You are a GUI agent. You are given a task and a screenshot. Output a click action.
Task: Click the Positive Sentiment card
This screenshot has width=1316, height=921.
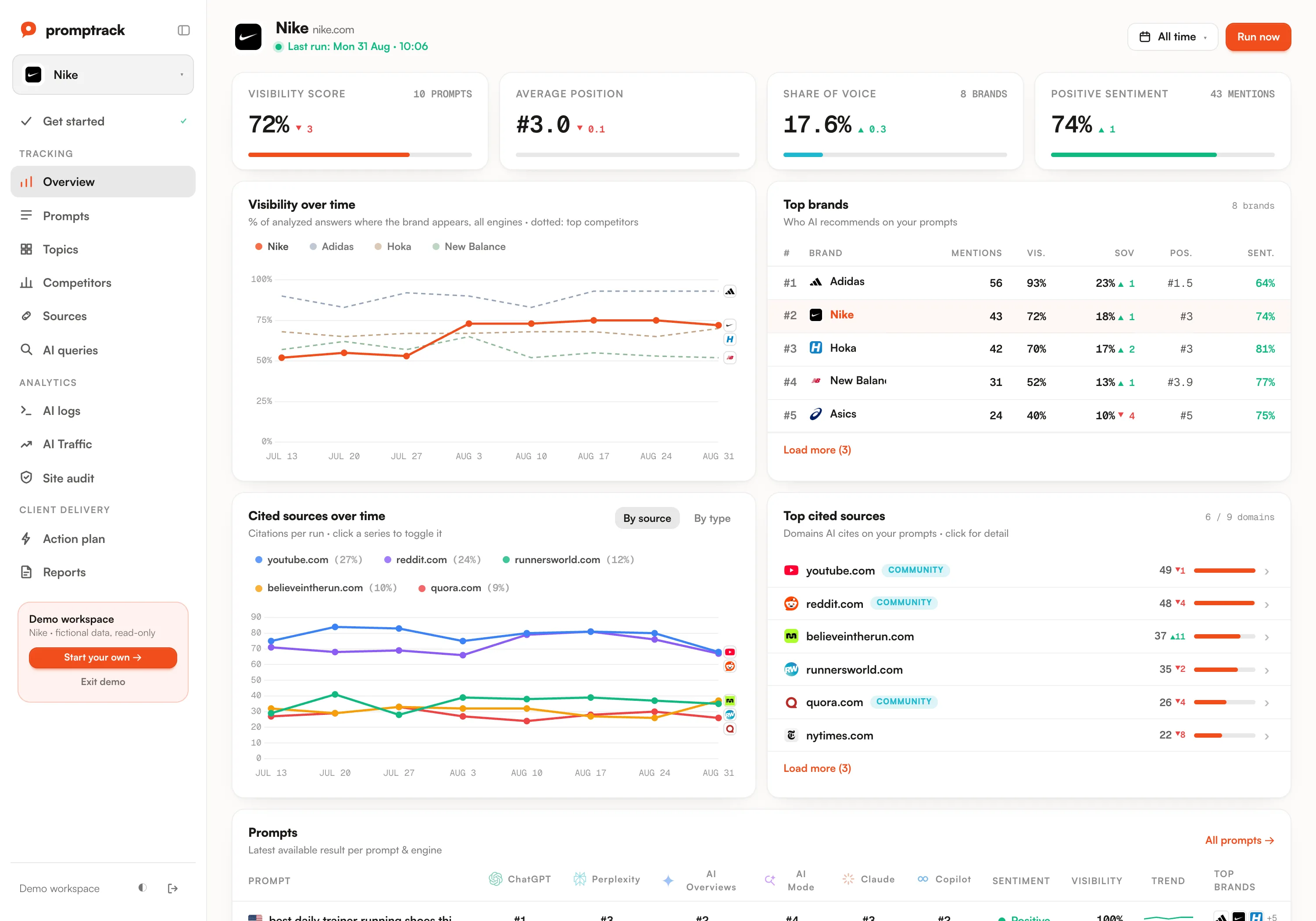[x=1162, y=121]
